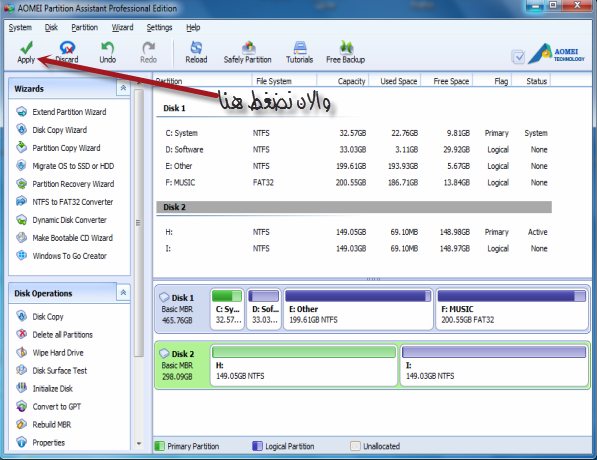Open the Partition menu
The width and height of the screenshot is (597, 460).
[85, 27]
